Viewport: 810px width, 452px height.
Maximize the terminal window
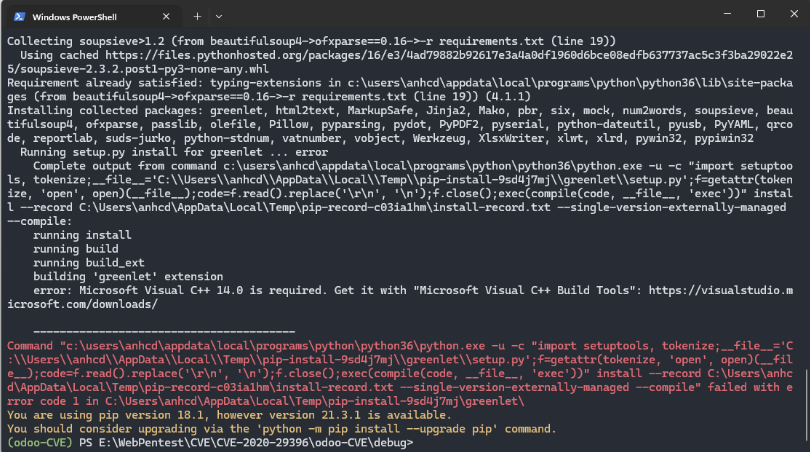(x=759, y=15)
